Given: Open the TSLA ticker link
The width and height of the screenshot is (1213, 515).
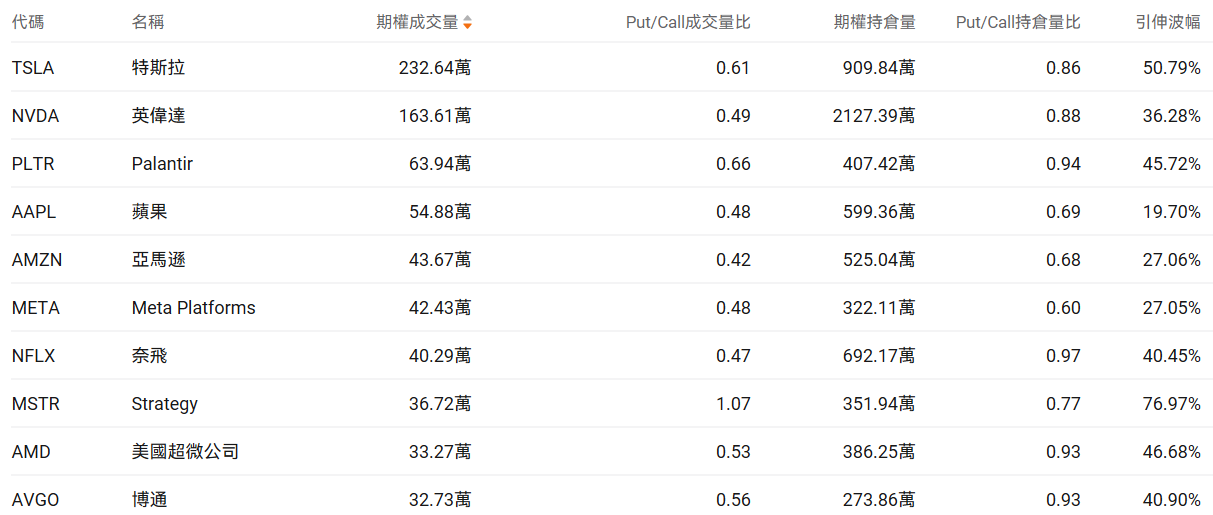Looking at the screenshot, I should click(33, 68).
